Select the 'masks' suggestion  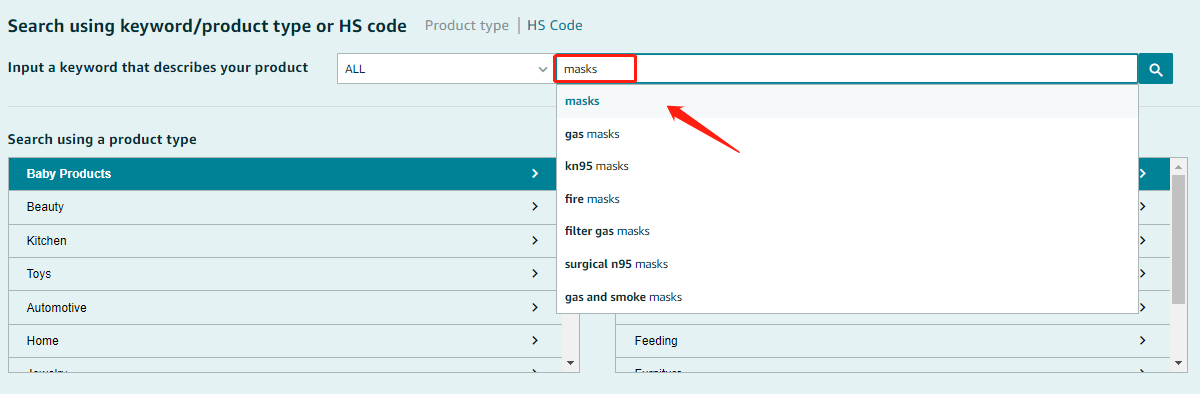pyautogui.click(x=847, y=101)
